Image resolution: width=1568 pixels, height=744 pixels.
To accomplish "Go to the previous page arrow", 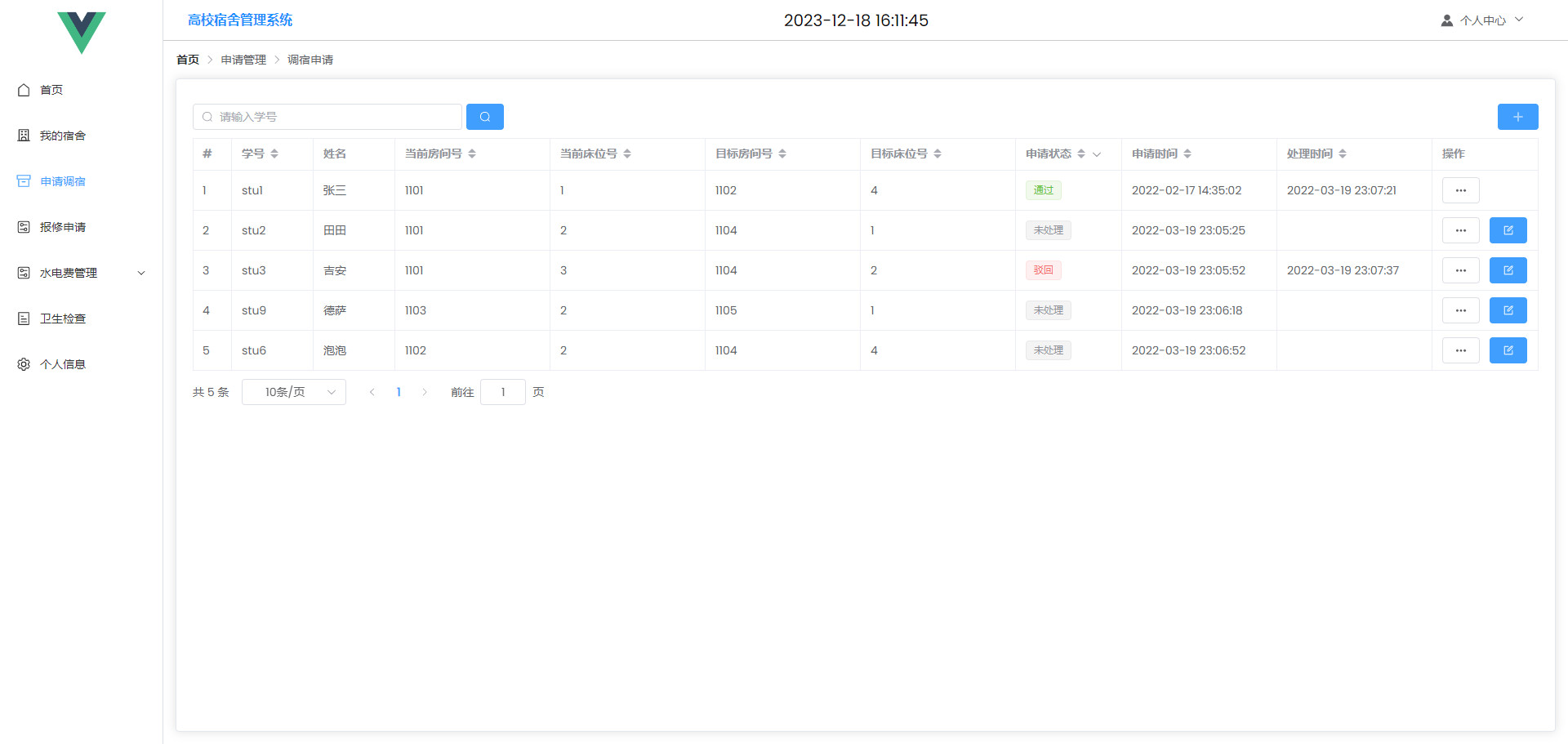I will tap(372, 392).
